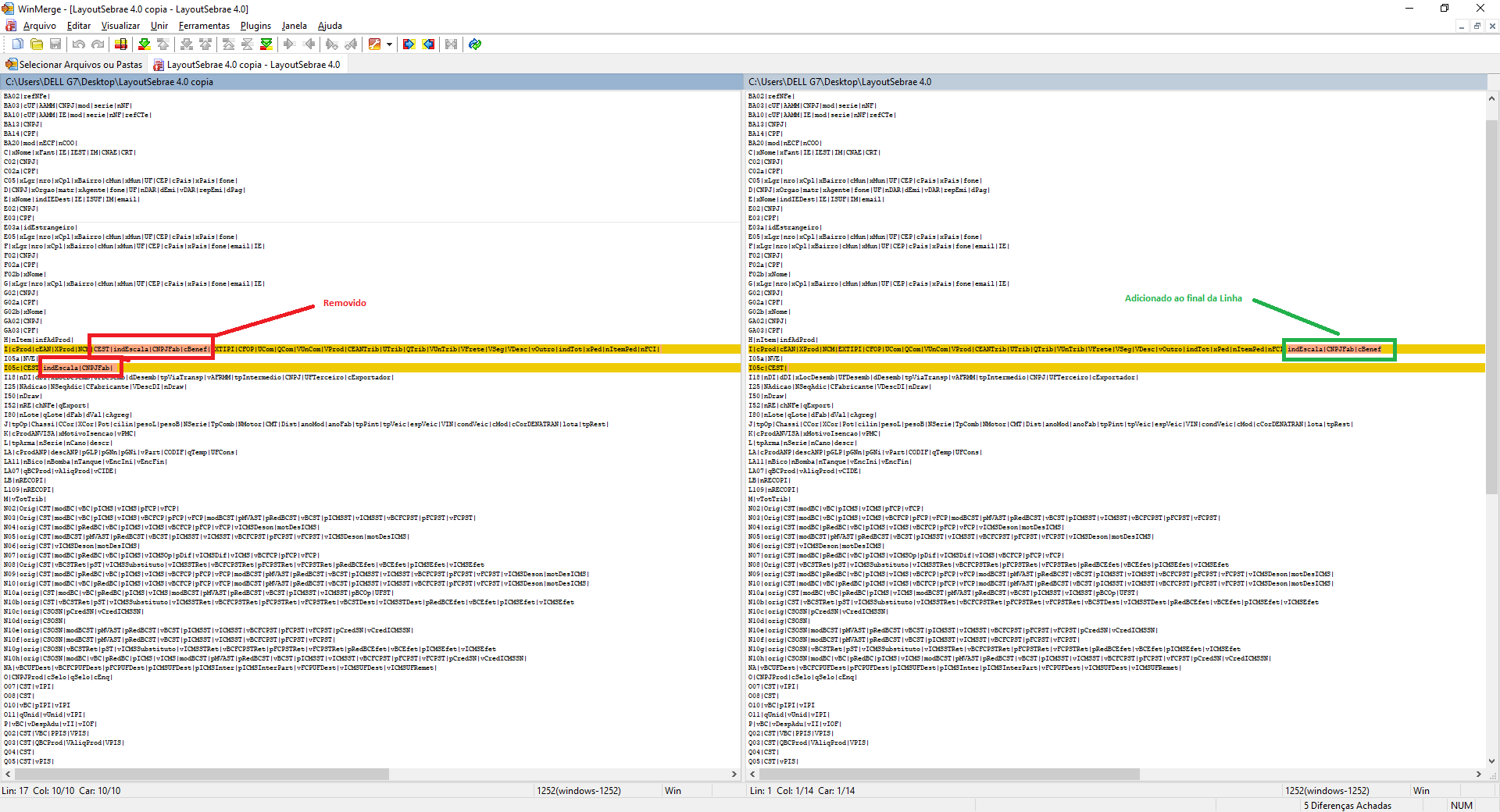The image size is (1500, 812).
Task: Click the left pane horizontal scrollbar thumb
Action: point(202,774)
